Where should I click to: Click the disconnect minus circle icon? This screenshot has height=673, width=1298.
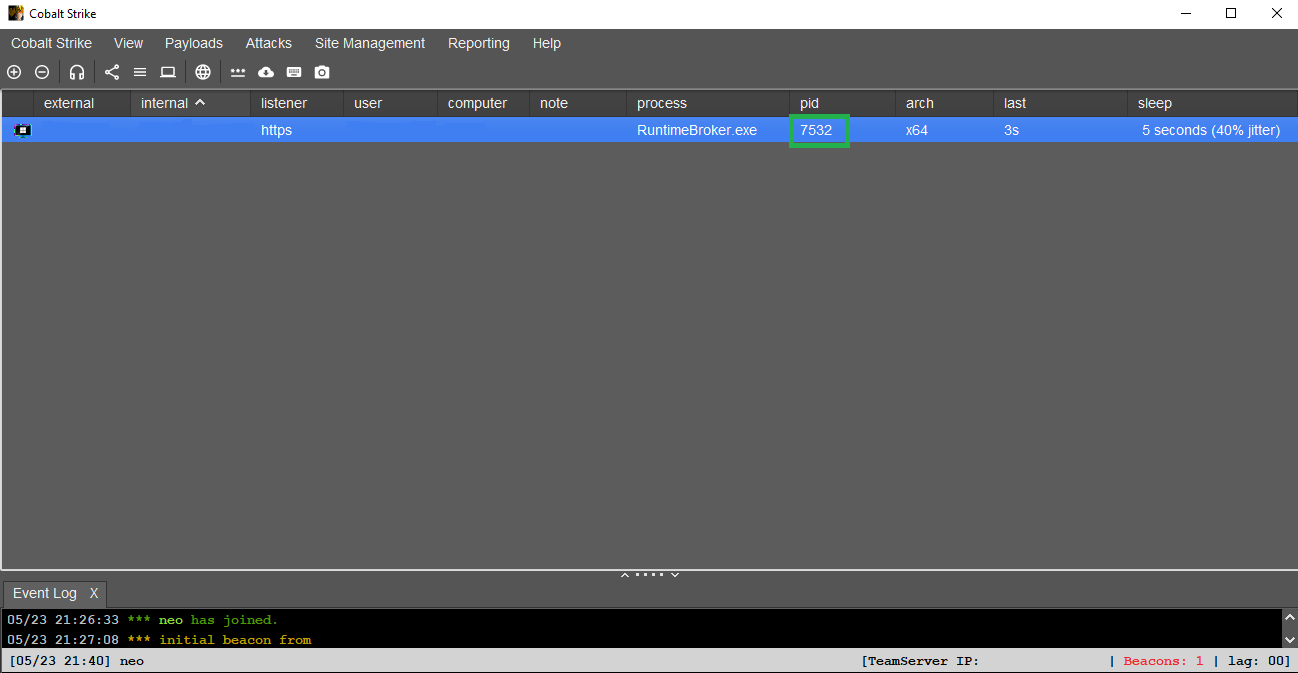pos(42,72)
